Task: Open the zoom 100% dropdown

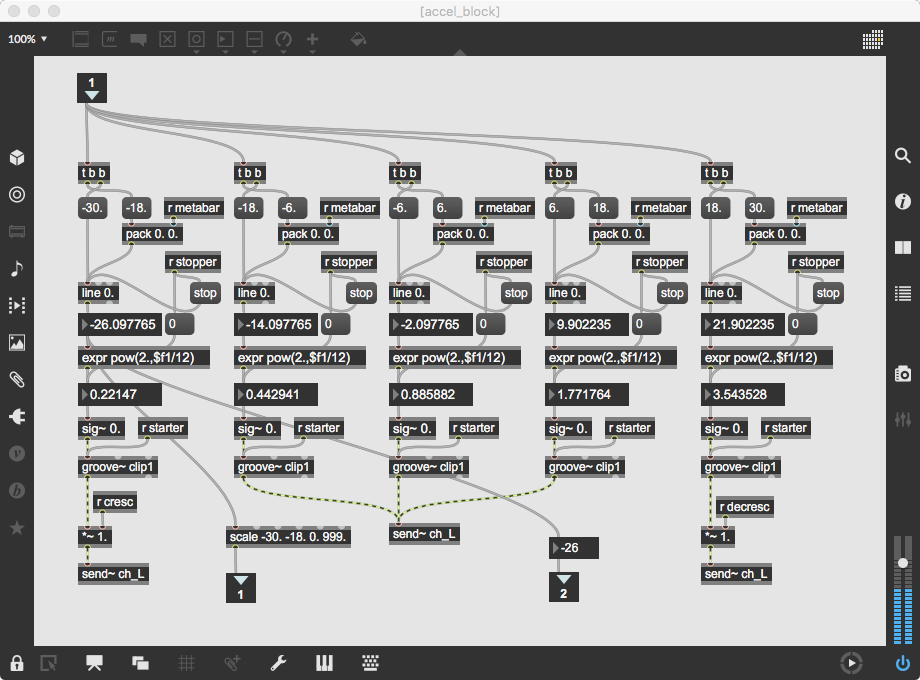Action: point(27,39)
